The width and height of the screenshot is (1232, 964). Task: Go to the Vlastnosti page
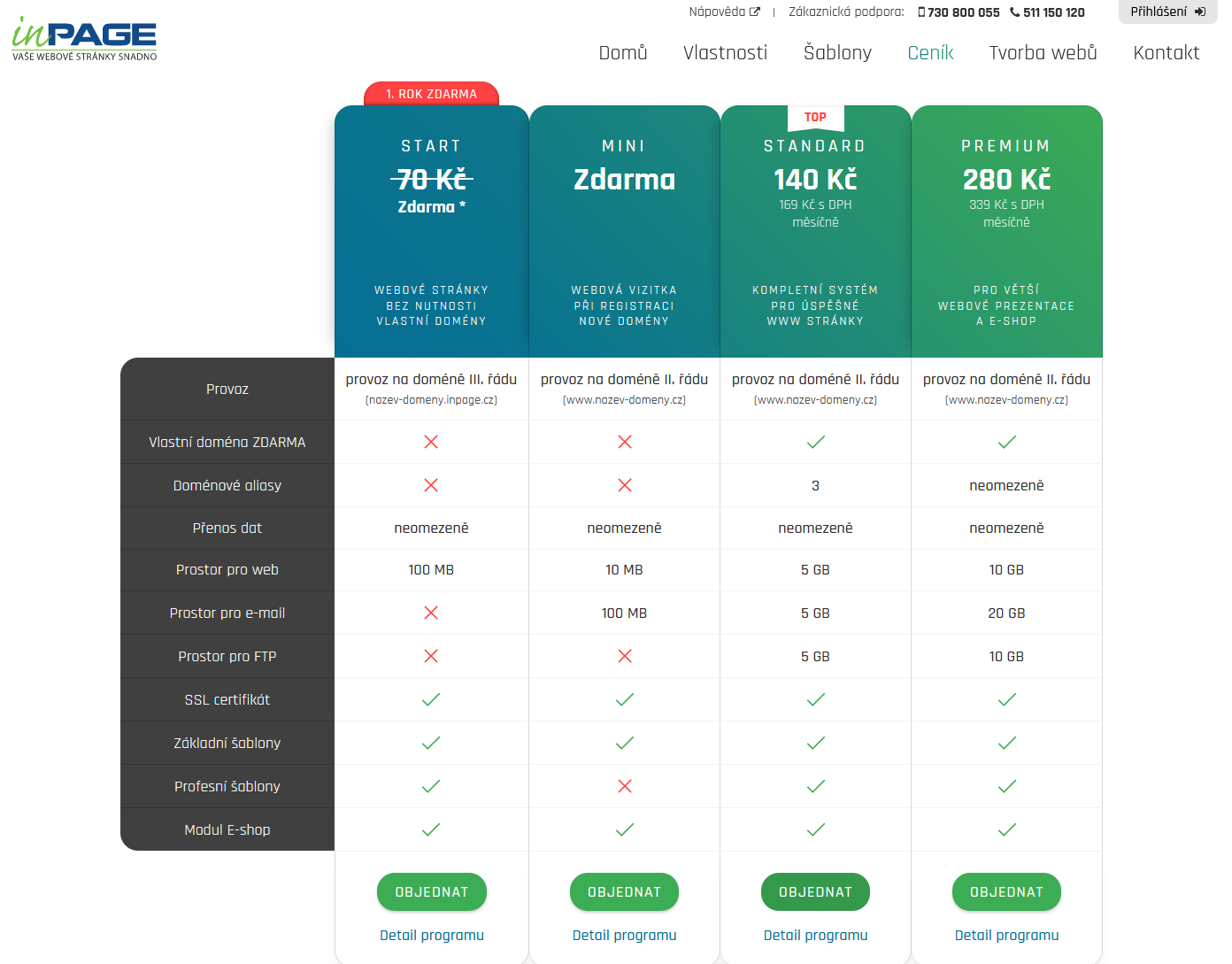point(725,53)
